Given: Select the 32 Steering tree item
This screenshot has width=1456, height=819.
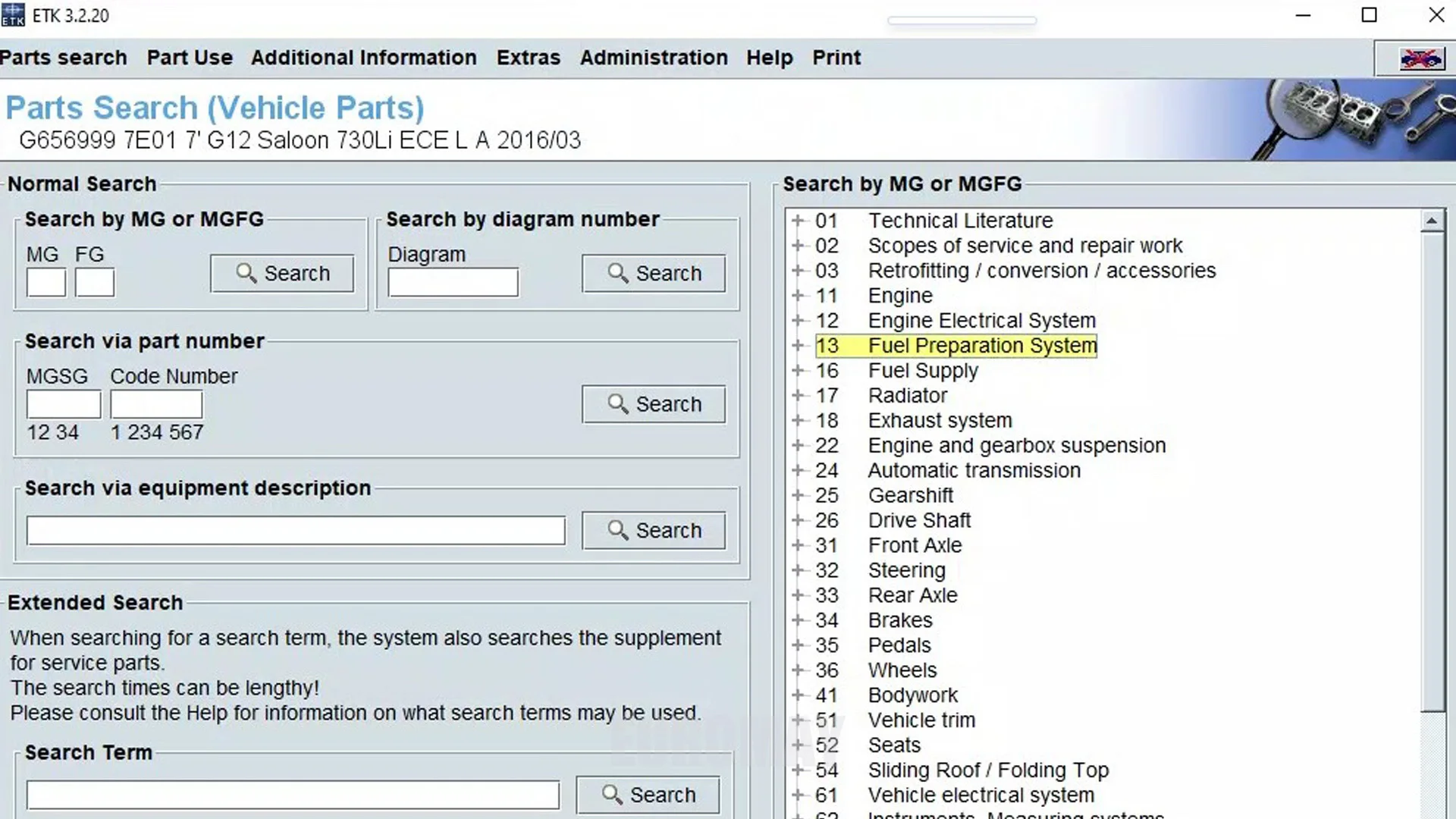Looking at the screenshot, I should 906,570.
